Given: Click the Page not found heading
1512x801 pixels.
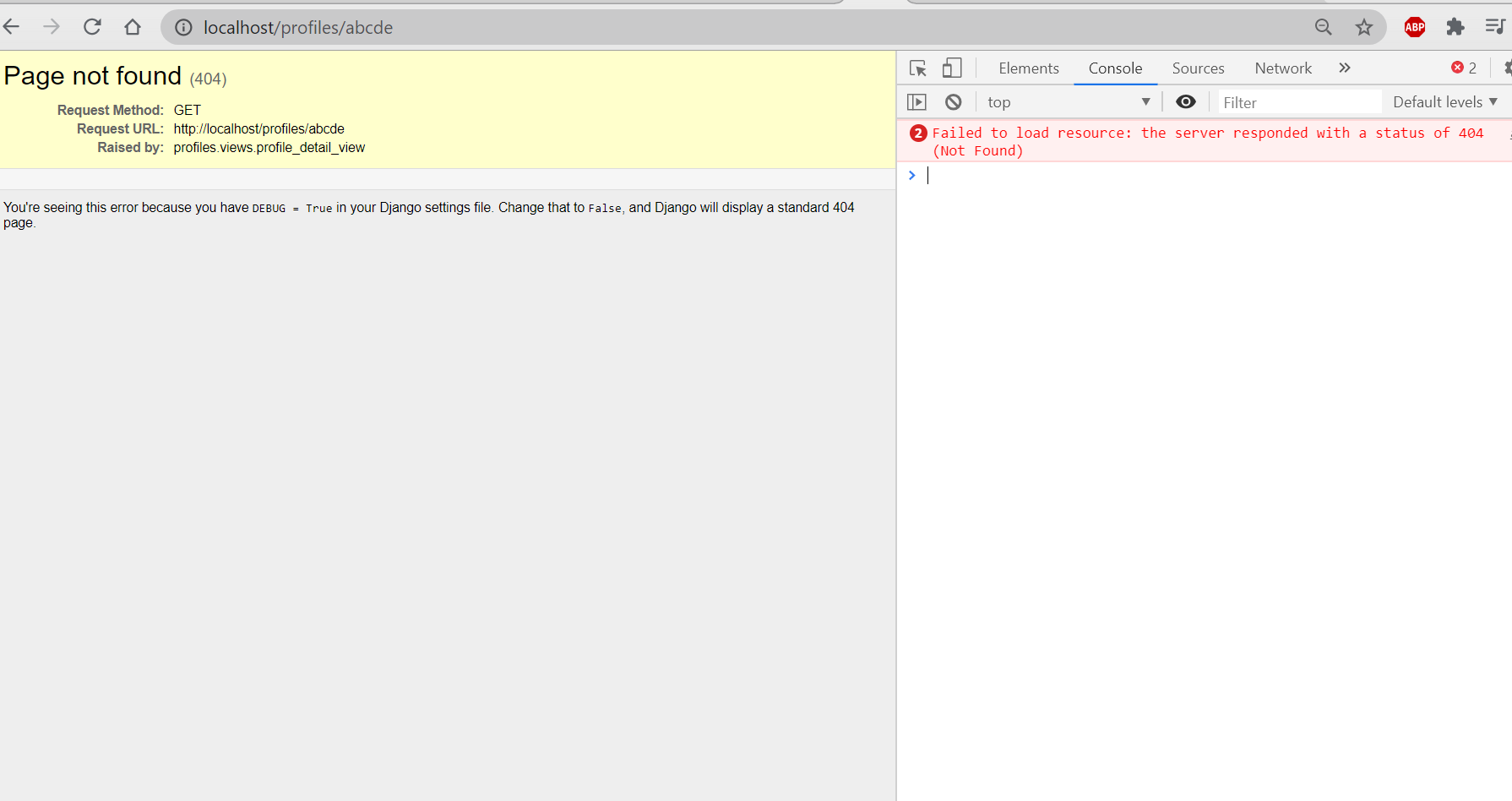Looking at the screenshot, I should pos(93,76).
